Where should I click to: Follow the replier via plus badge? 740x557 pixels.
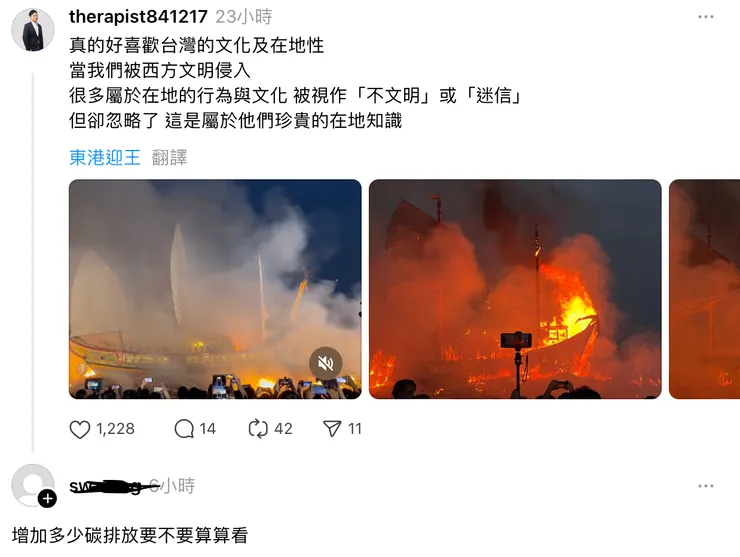tap(47, 498)
